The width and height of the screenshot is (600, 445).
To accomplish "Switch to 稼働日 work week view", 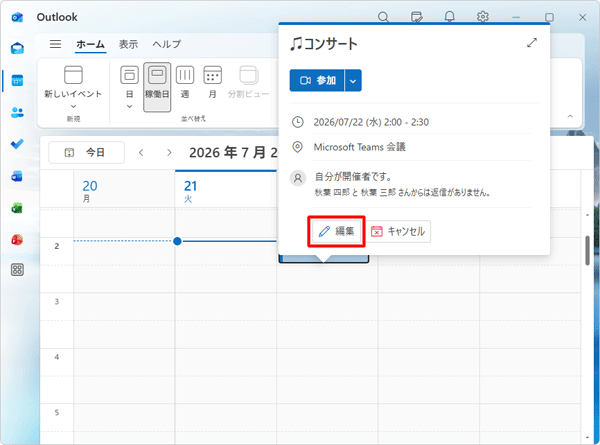I will click(x=157, y=87).
